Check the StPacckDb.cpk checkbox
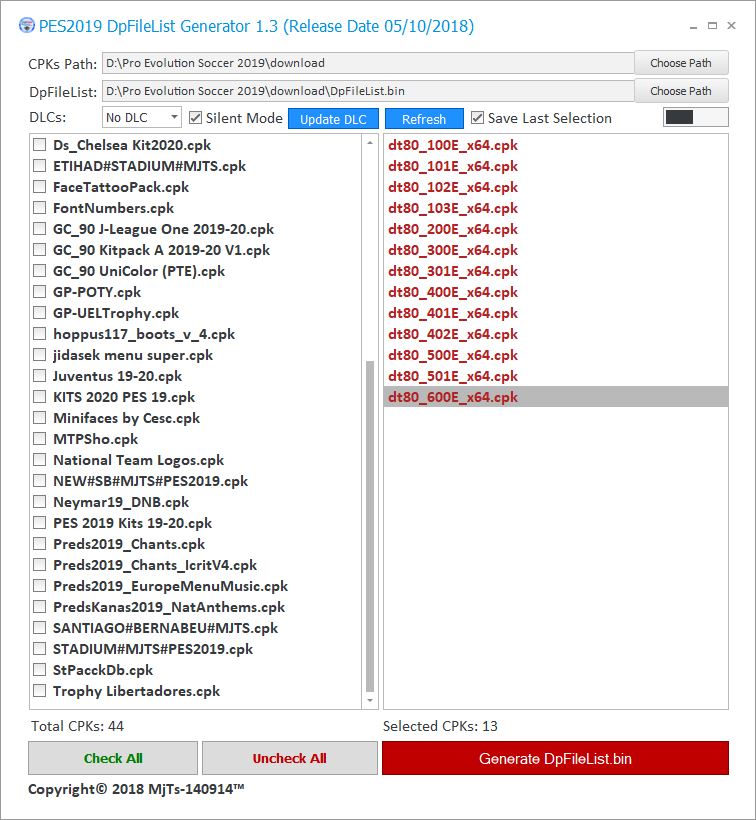Viewport: 756px width, 820px height. (x=39, y=670)
